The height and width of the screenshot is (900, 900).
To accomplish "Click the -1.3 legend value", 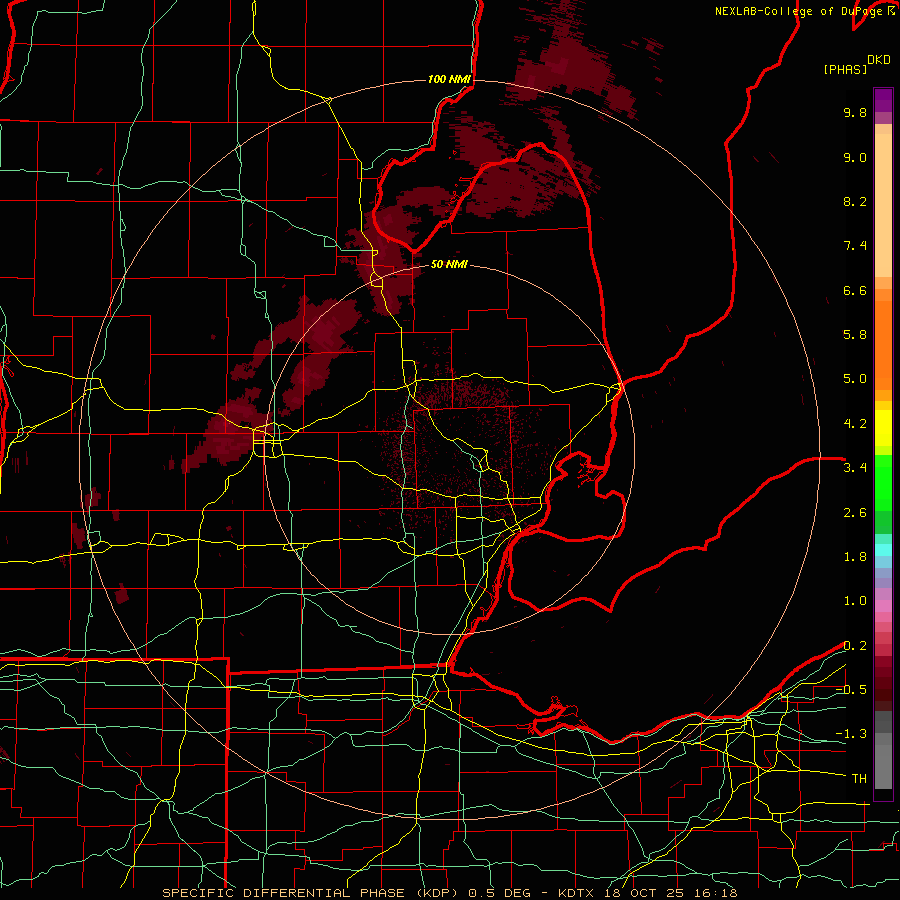I will click(851, 734).
